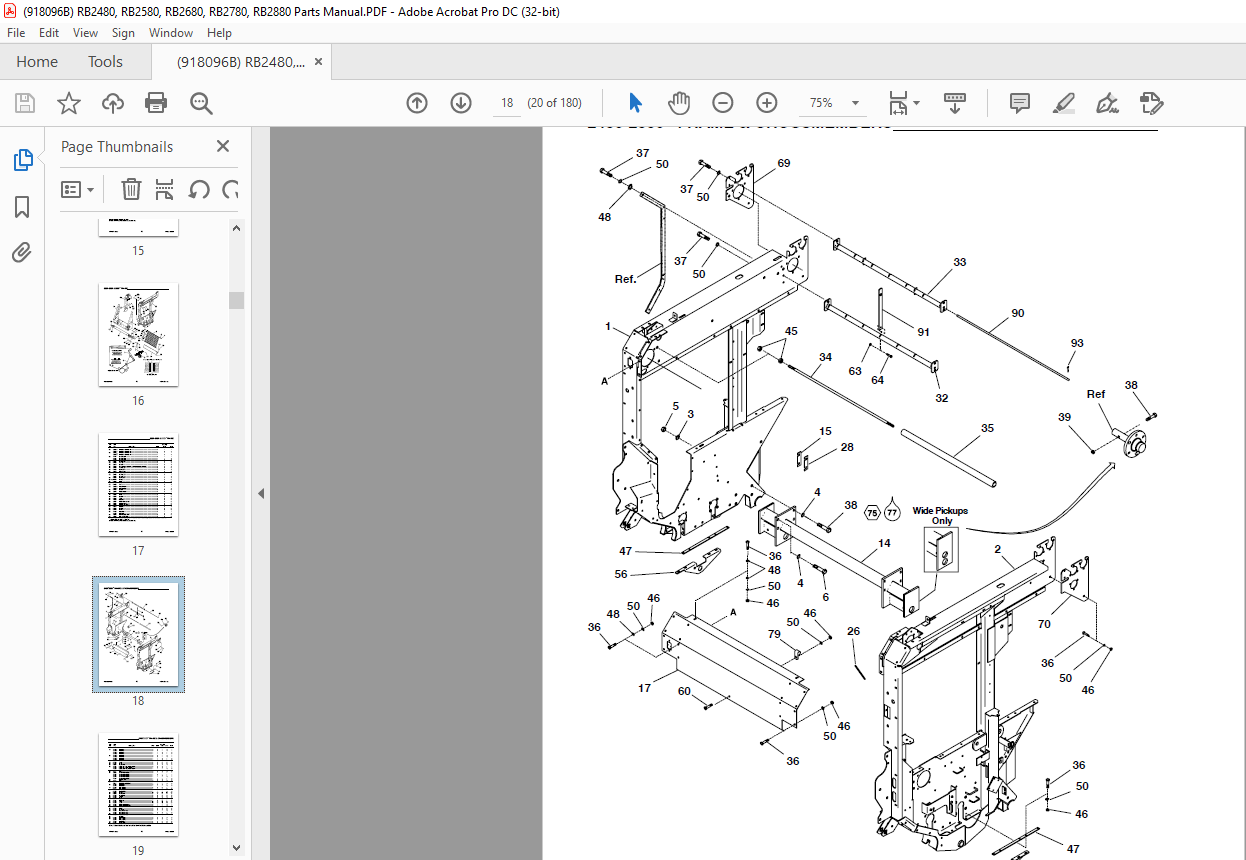Close the Page Thumbnails panel
This screenshot has width=1246, height=860.
pyautogui.click(x=223, y=146)
